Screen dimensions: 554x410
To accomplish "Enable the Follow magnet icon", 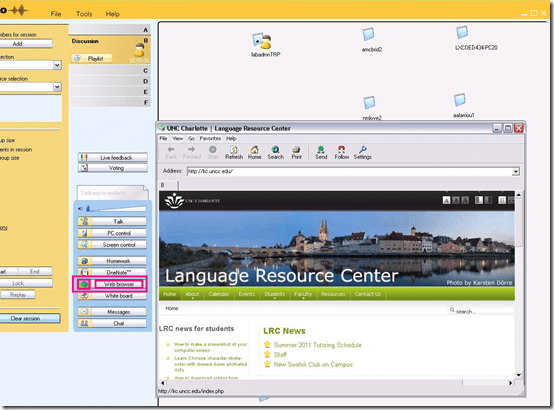I will pos(342,152).
